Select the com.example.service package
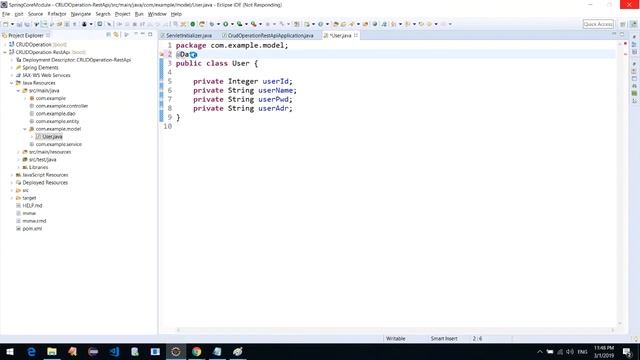This screenshot has width=640, height=360. pyautogui.click(x=58, y=144)
